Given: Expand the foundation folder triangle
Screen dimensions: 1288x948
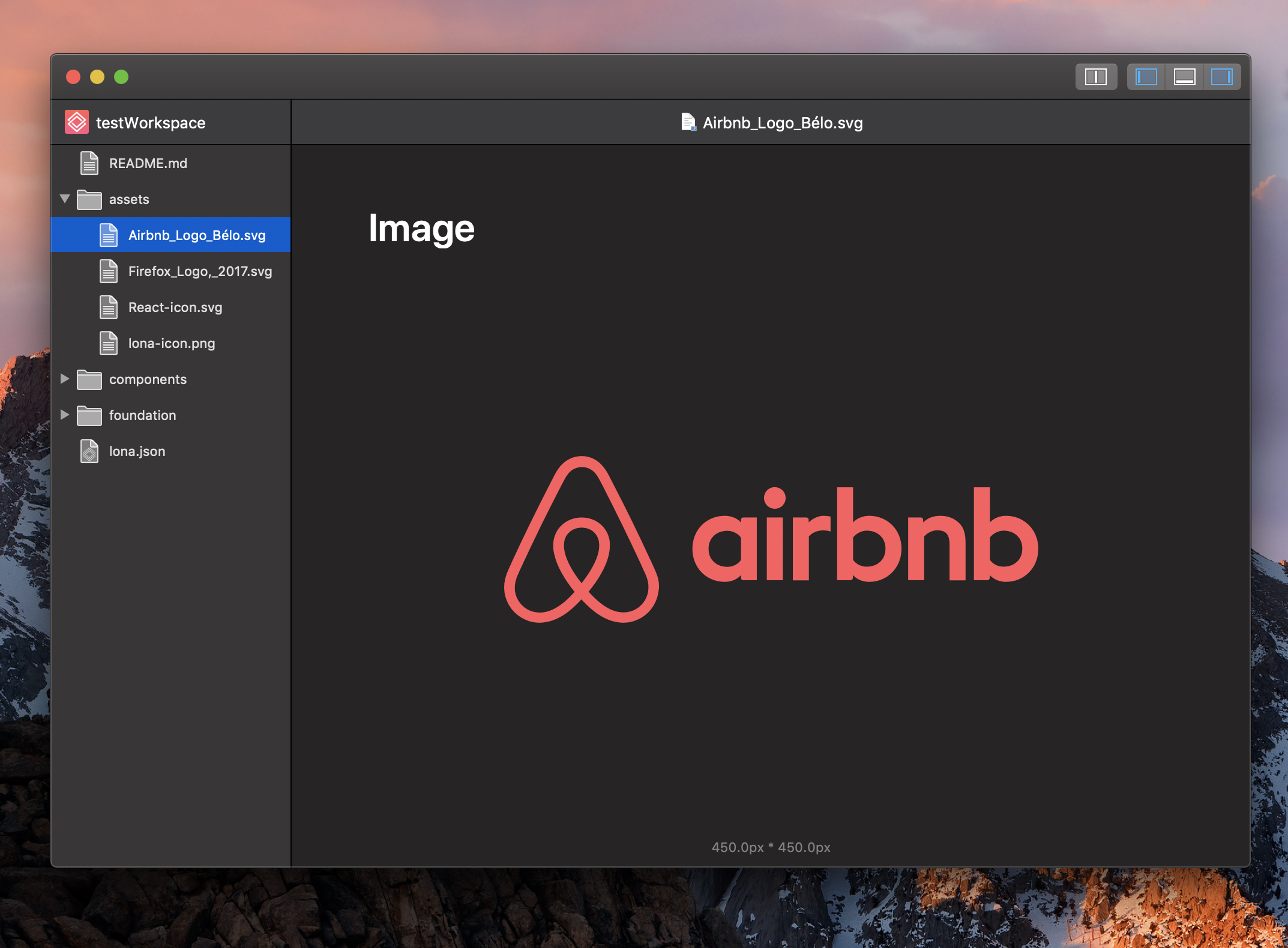Looking at the screenshot, I should 65,415.
